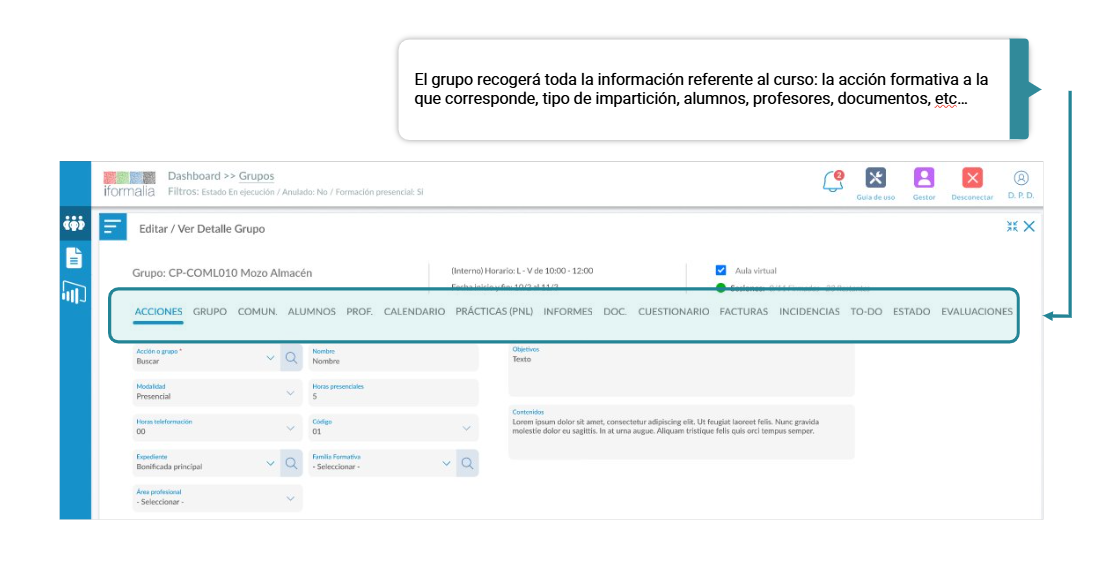Select the ESTADO tab

click(911, 311)
